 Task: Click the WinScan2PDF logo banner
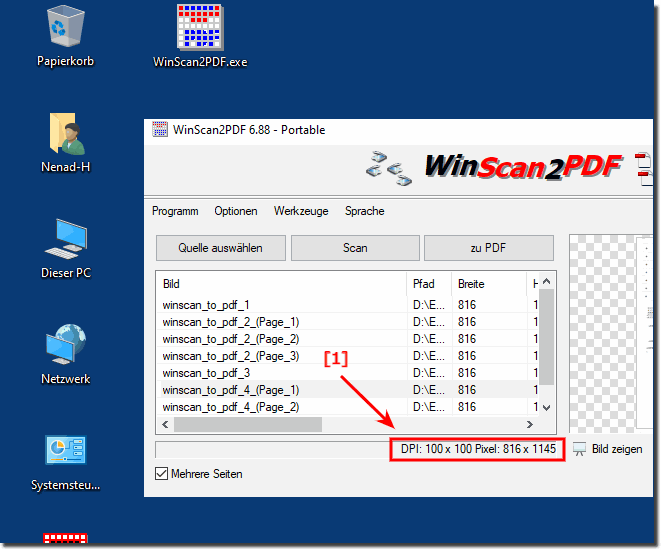[523, 167]
